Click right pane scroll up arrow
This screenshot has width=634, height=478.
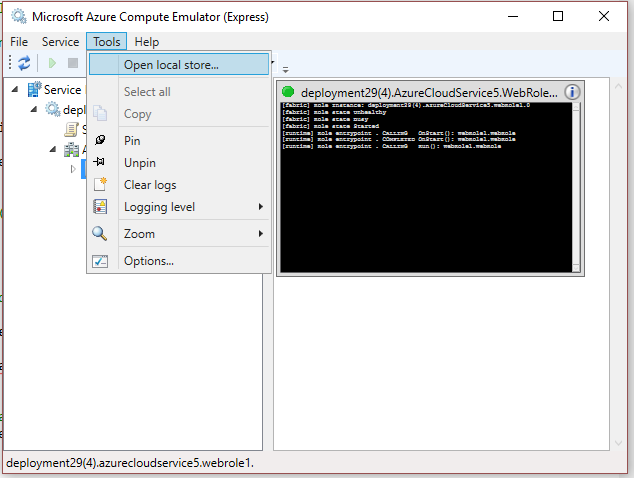[x=618, y=86]
